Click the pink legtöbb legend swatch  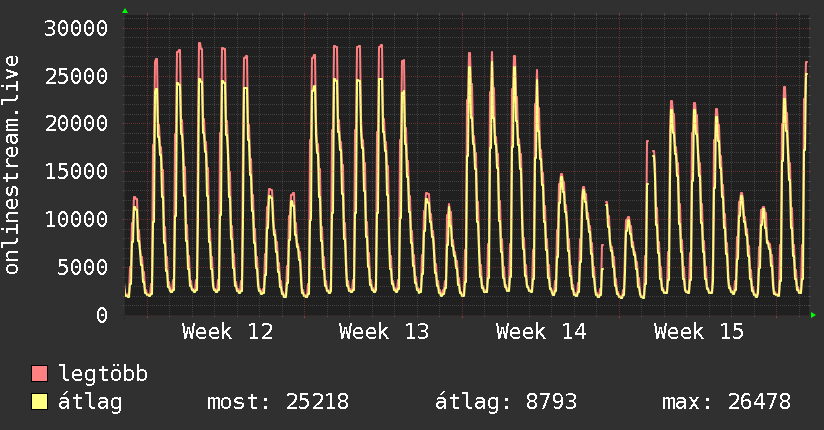[x=39, y=373]
